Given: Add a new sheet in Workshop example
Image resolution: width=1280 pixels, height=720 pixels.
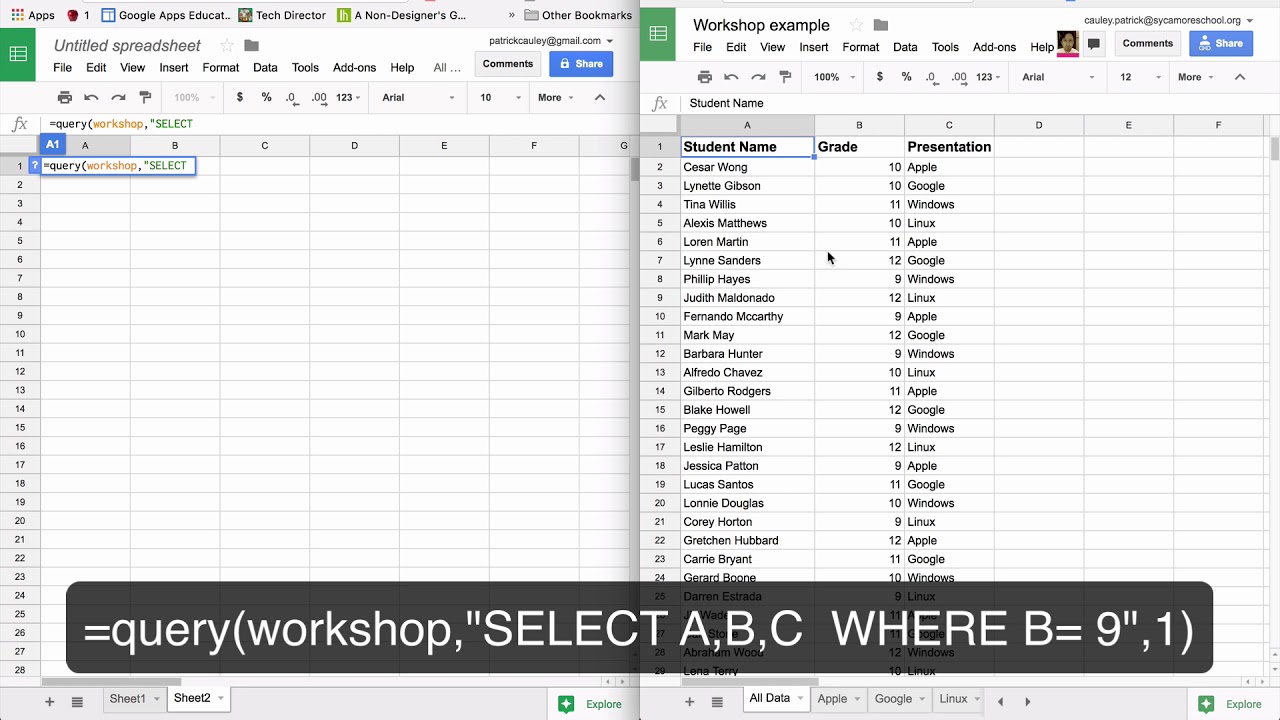Looking at the screenshot, I should (689, 702).
